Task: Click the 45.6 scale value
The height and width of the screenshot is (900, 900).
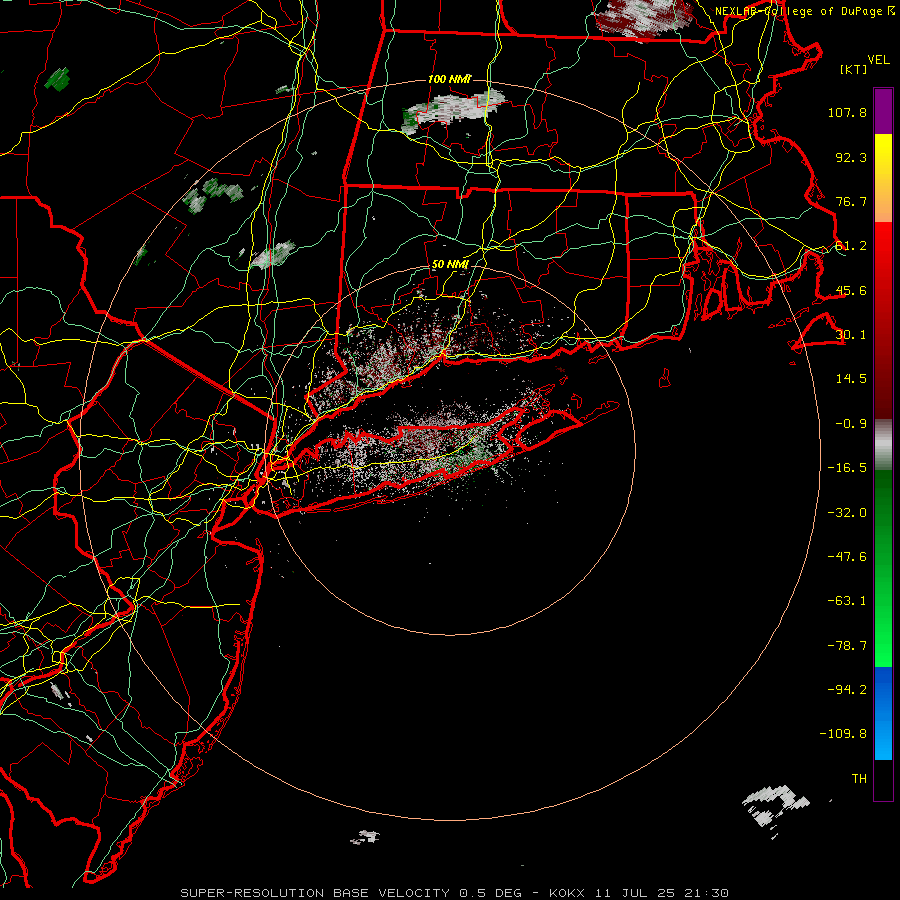Action: click(x=851, y=290)
